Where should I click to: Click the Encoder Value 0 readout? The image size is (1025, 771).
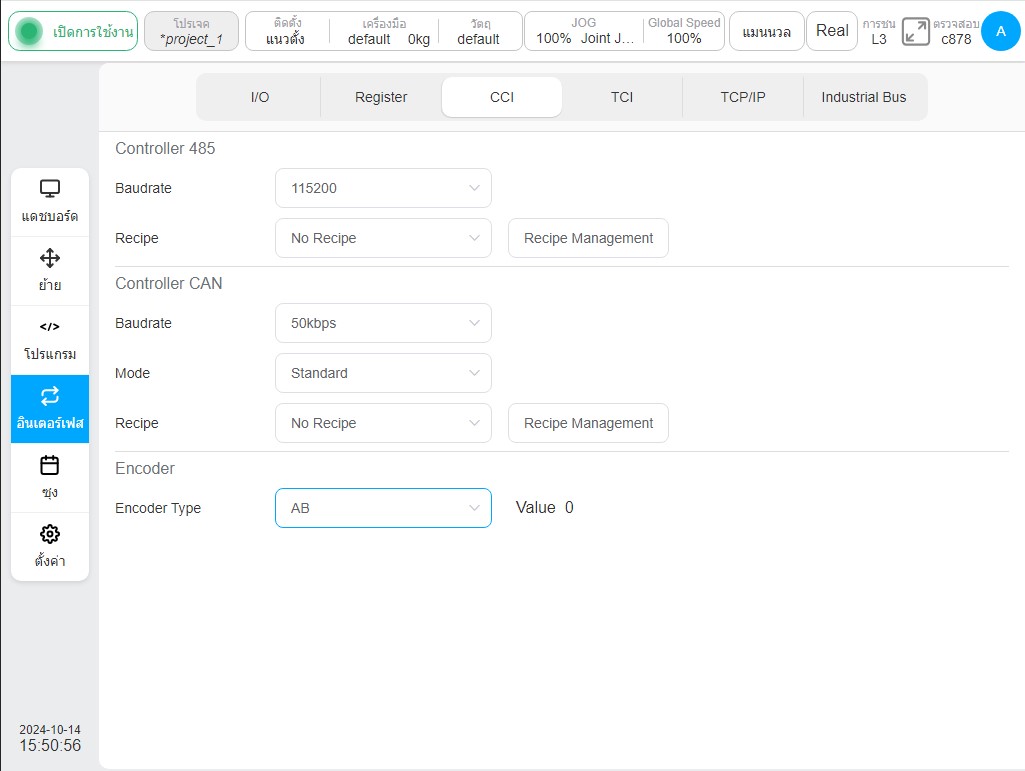[x=545, y=507]
